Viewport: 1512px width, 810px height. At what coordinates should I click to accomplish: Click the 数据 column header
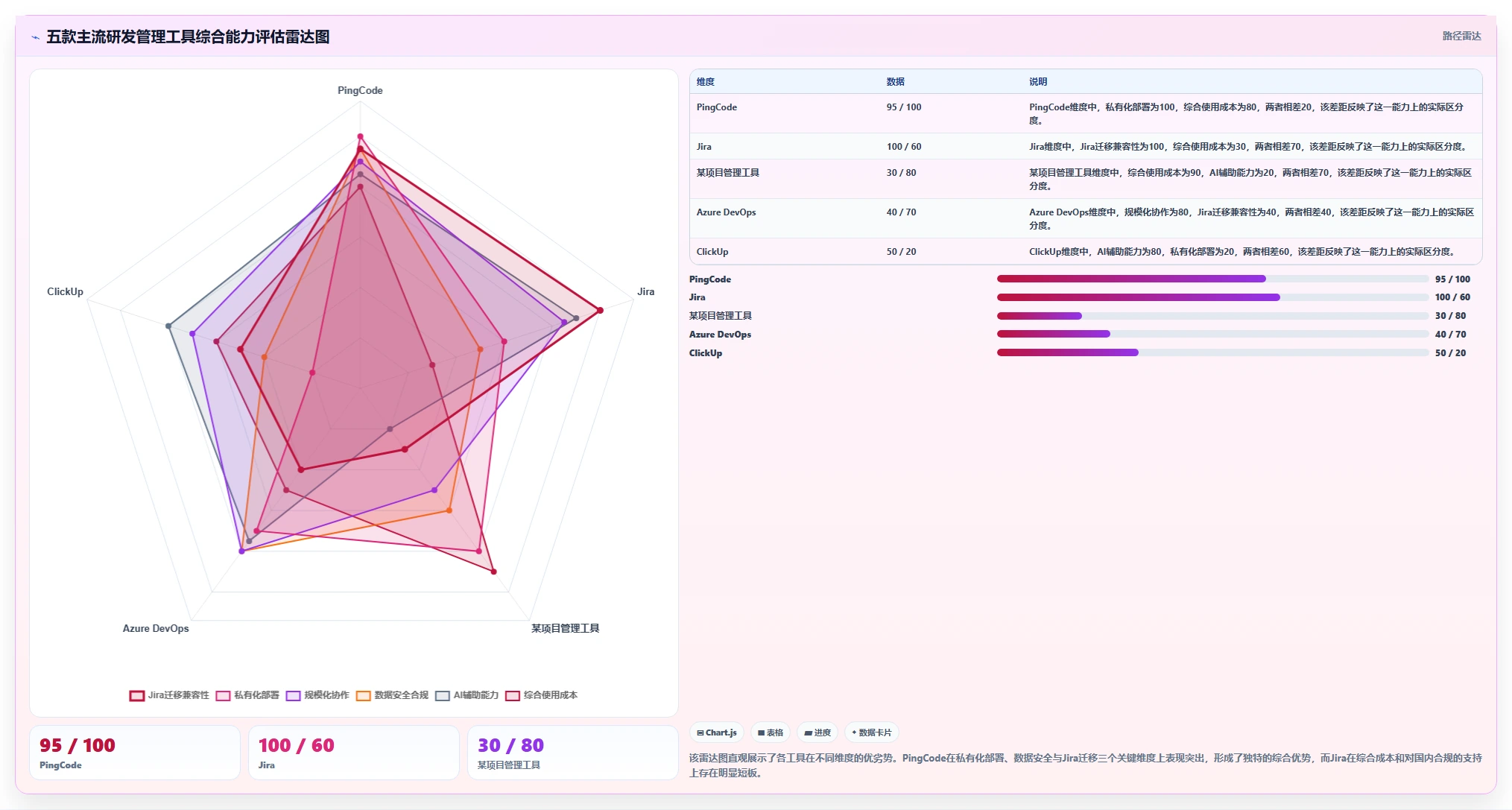(x=895, y=82)
